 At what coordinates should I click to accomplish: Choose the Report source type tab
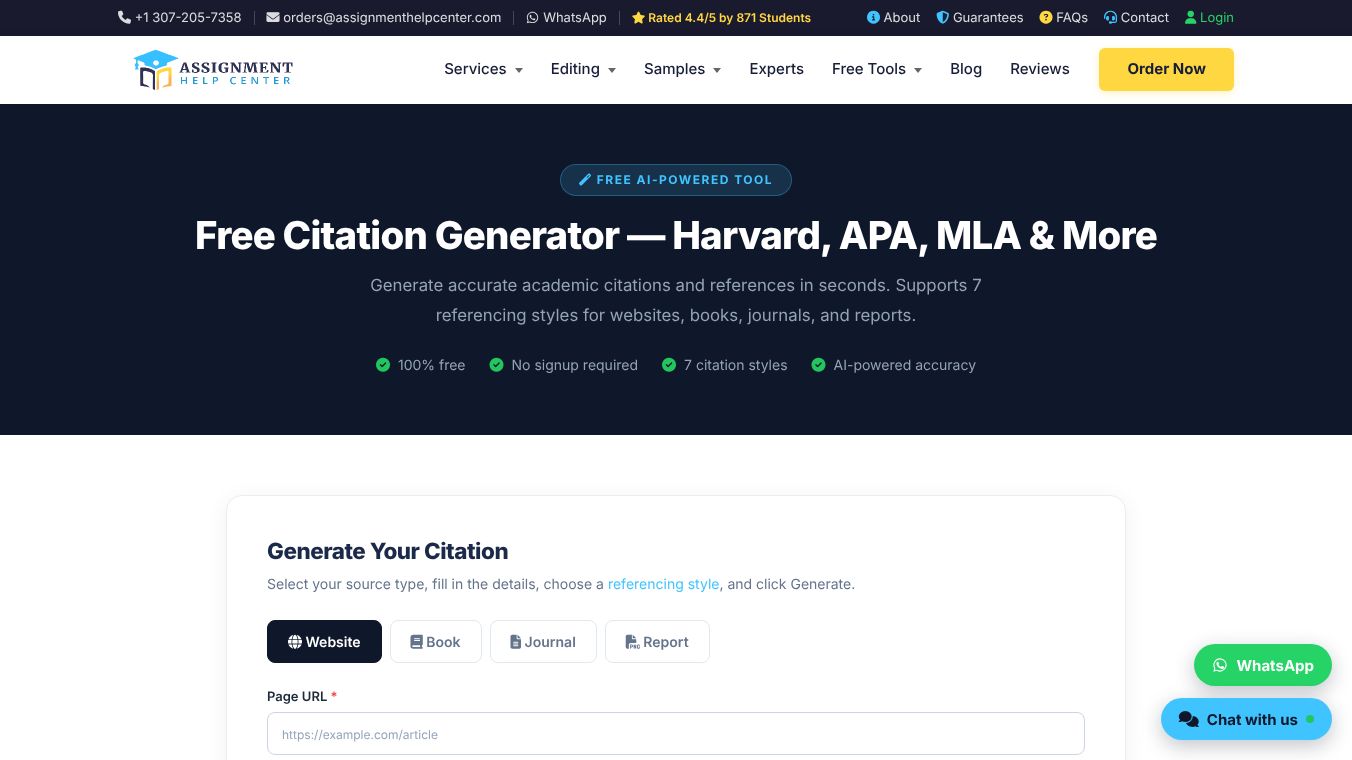coord(657,642)
